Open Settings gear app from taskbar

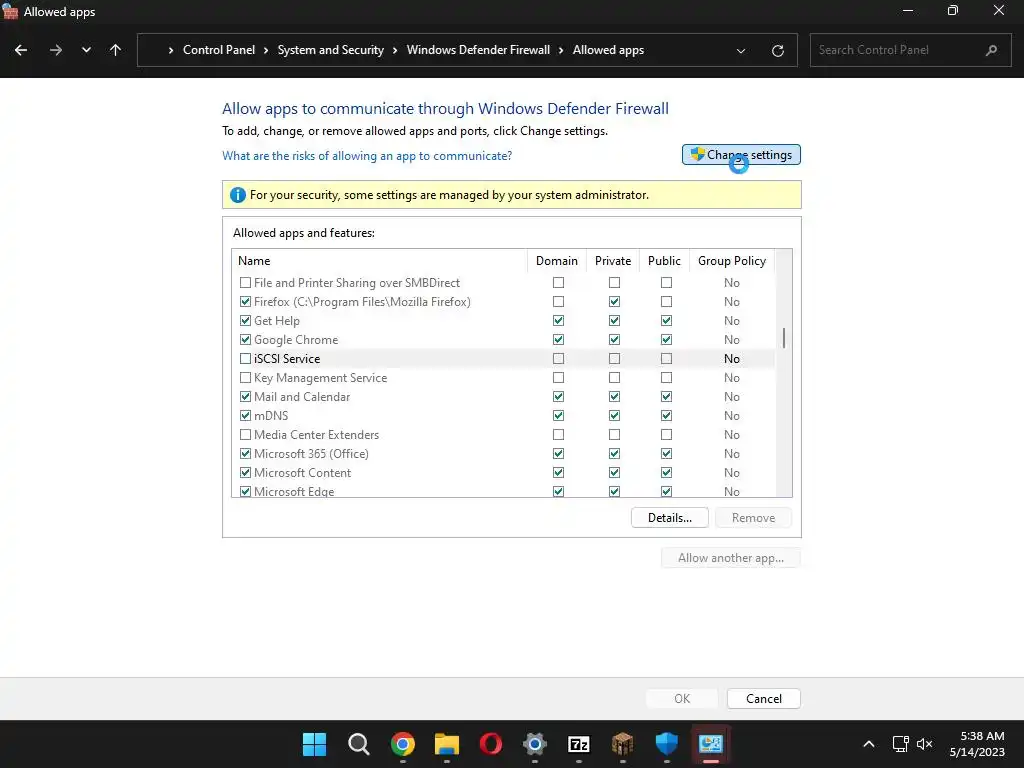pyautogui.click(x=534, y=744)
